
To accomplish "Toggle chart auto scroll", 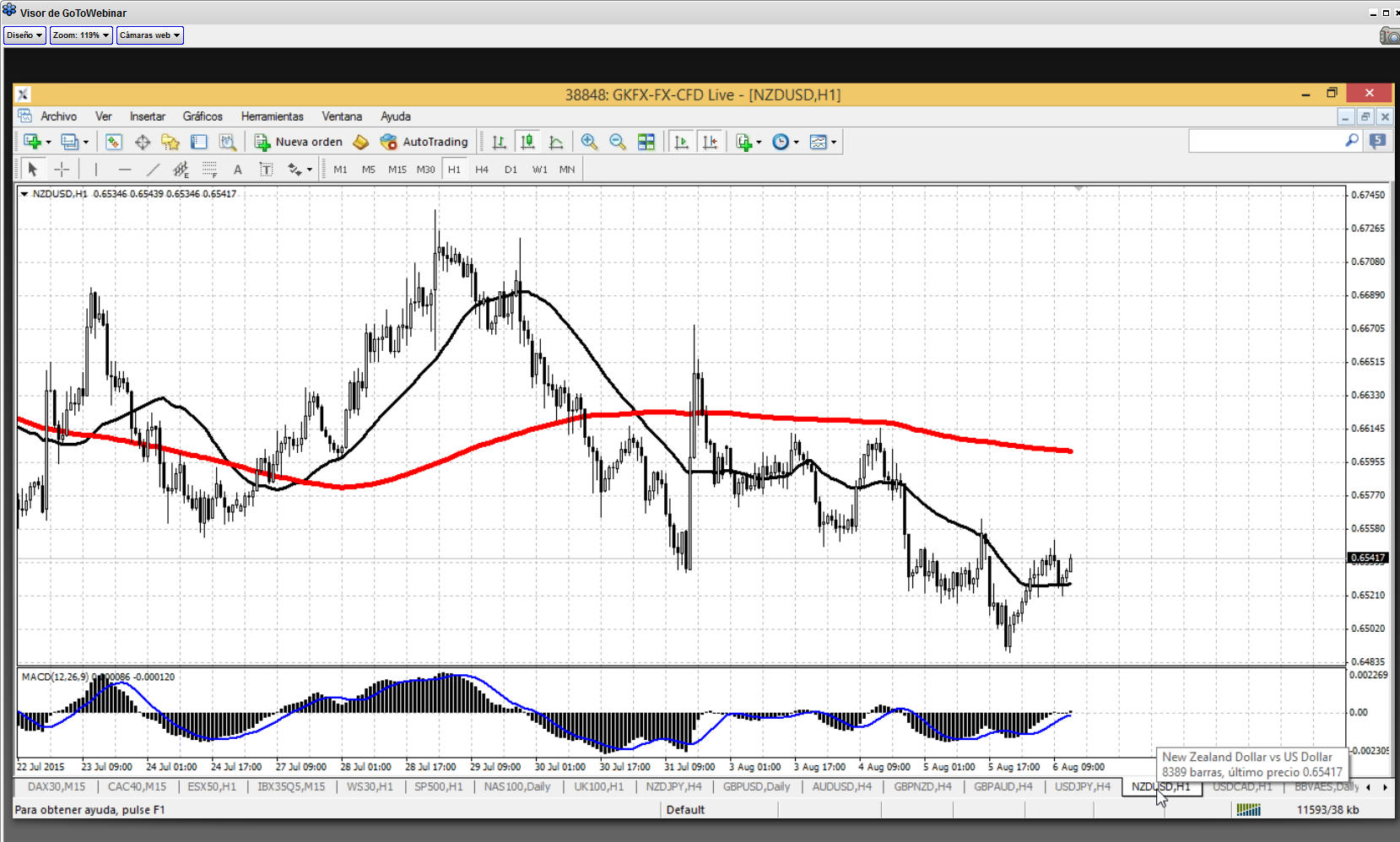I will [x=682, y=142].
